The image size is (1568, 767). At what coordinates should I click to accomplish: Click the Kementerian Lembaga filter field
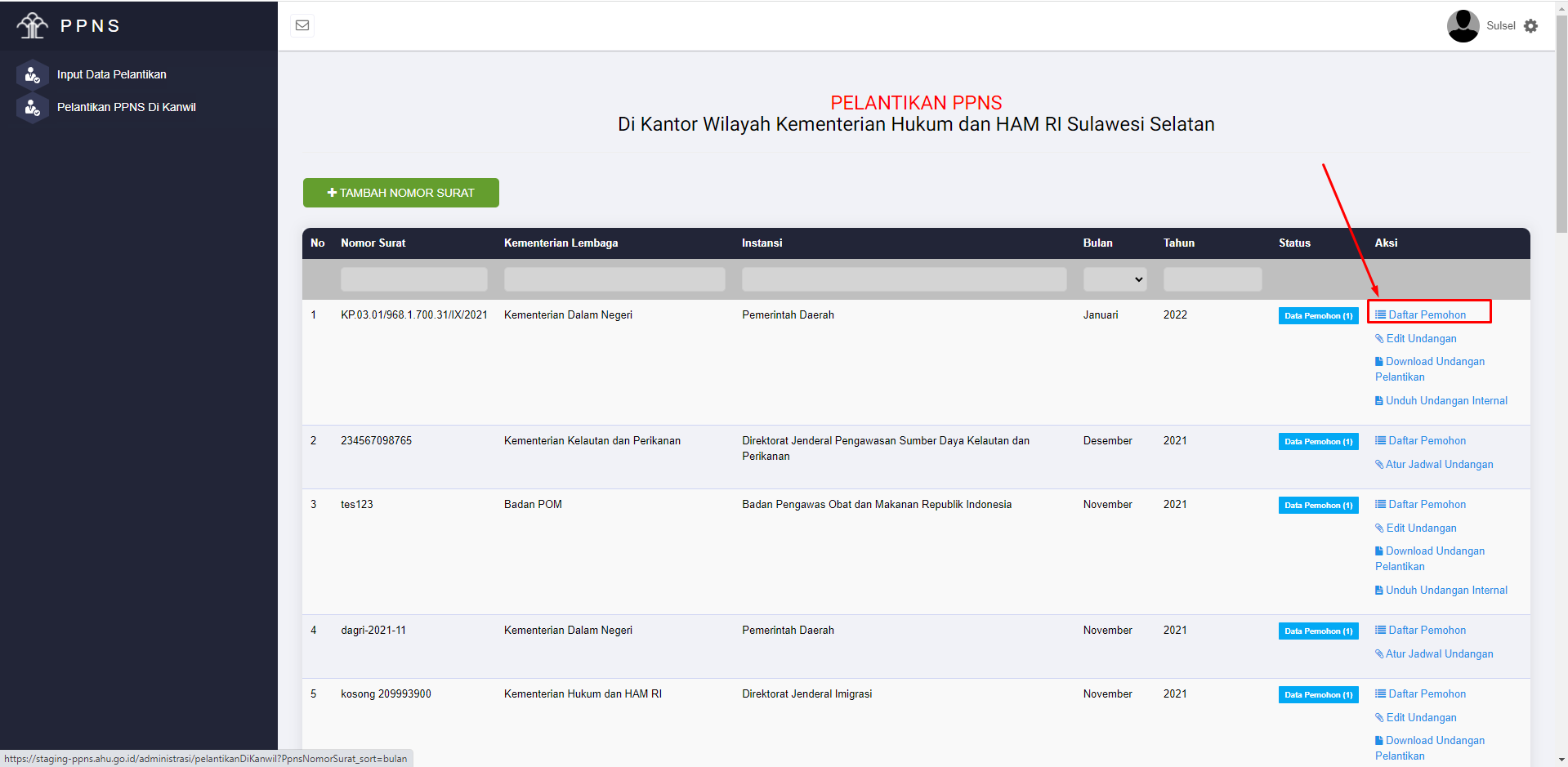[x=614, y=279]
